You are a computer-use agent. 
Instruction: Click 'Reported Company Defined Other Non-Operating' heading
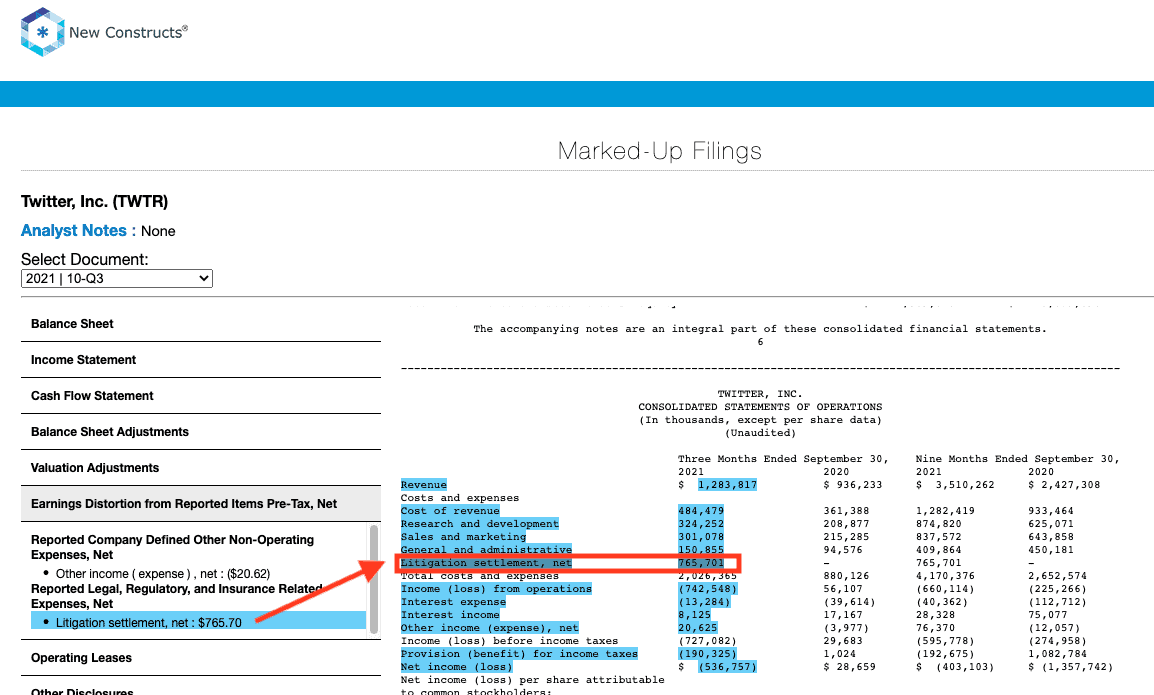coord(172,547)
